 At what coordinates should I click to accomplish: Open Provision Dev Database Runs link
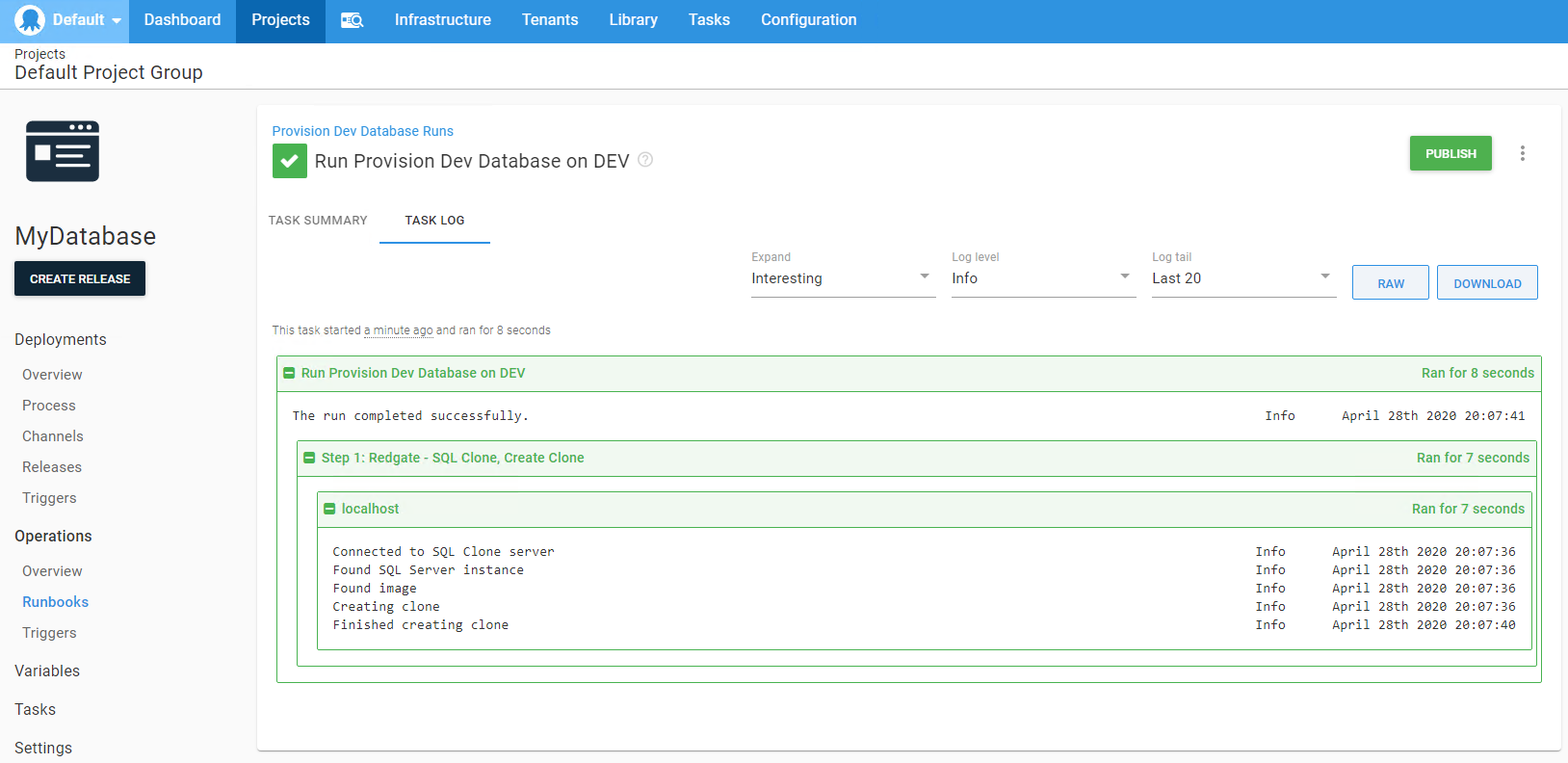362,131
